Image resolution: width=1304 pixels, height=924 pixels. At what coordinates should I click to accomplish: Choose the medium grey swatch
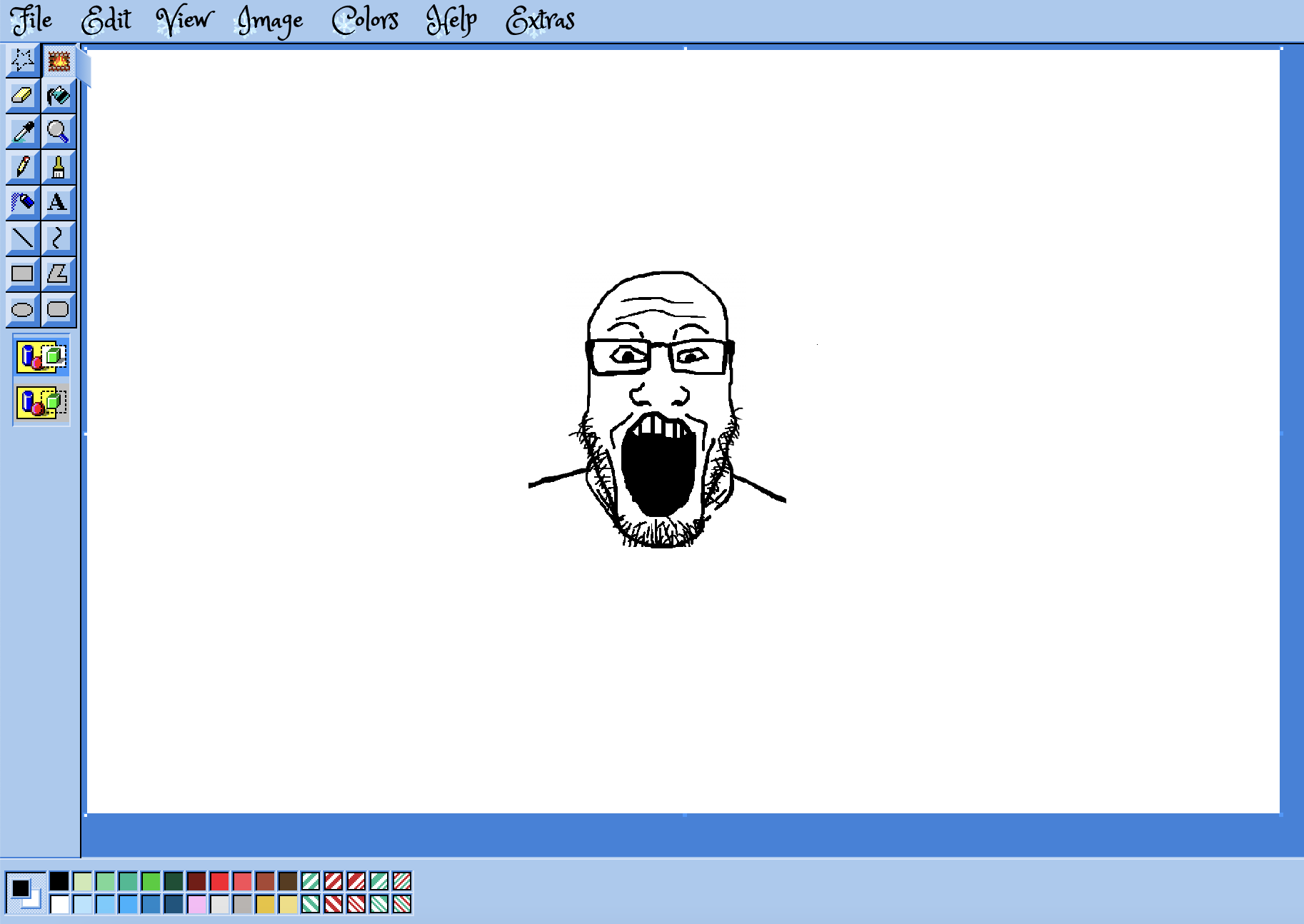click(242, 905)
